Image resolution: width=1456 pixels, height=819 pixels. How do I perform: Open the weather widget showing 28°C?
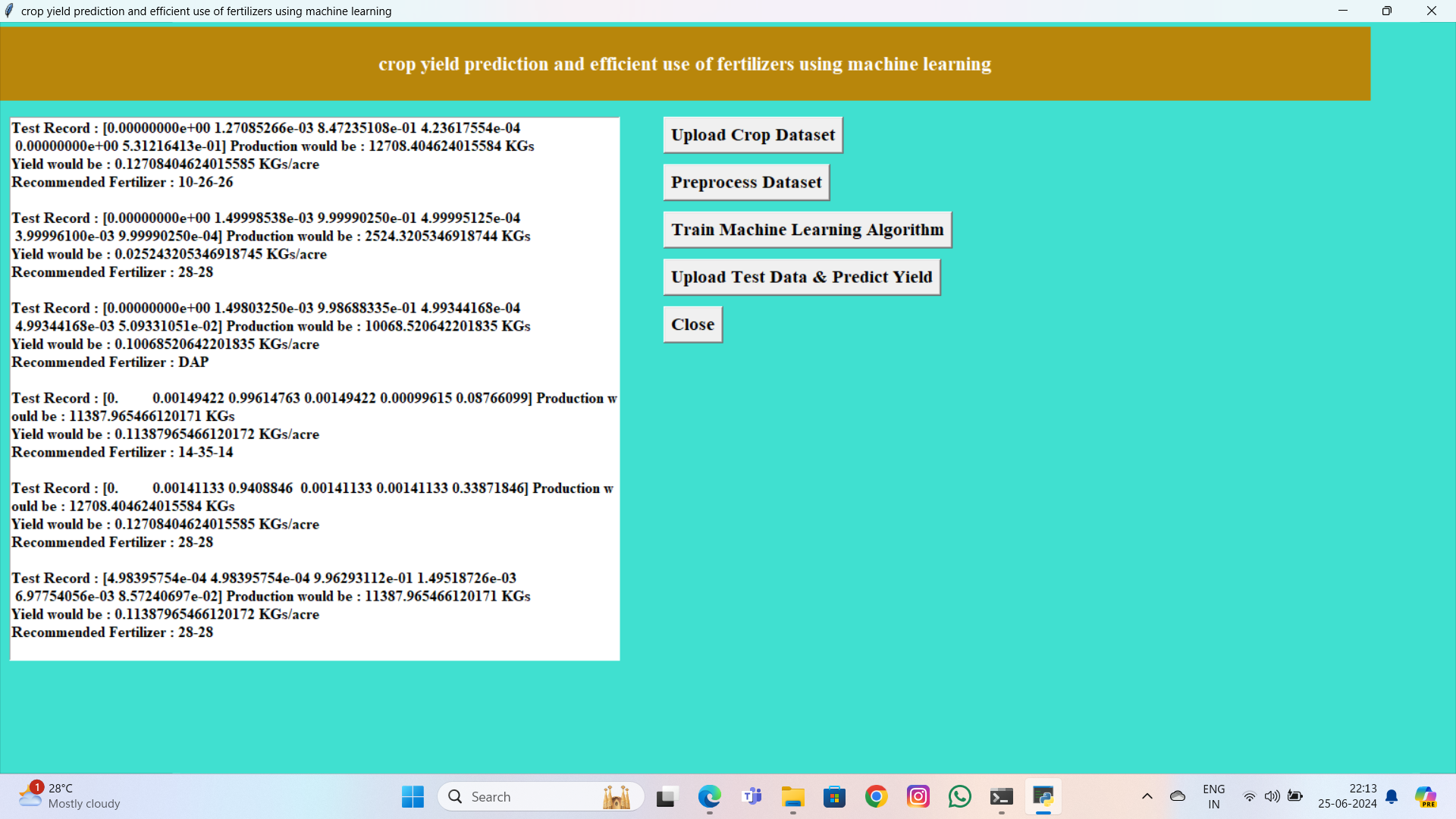pos(70,796)
